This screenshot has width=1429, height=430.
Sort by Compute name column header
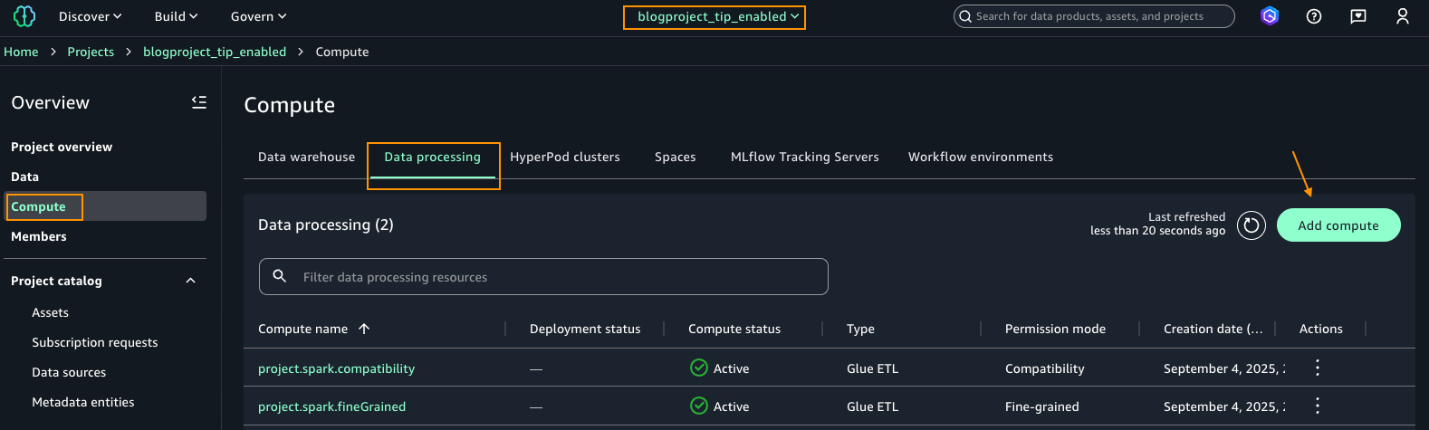pos(303,329)
